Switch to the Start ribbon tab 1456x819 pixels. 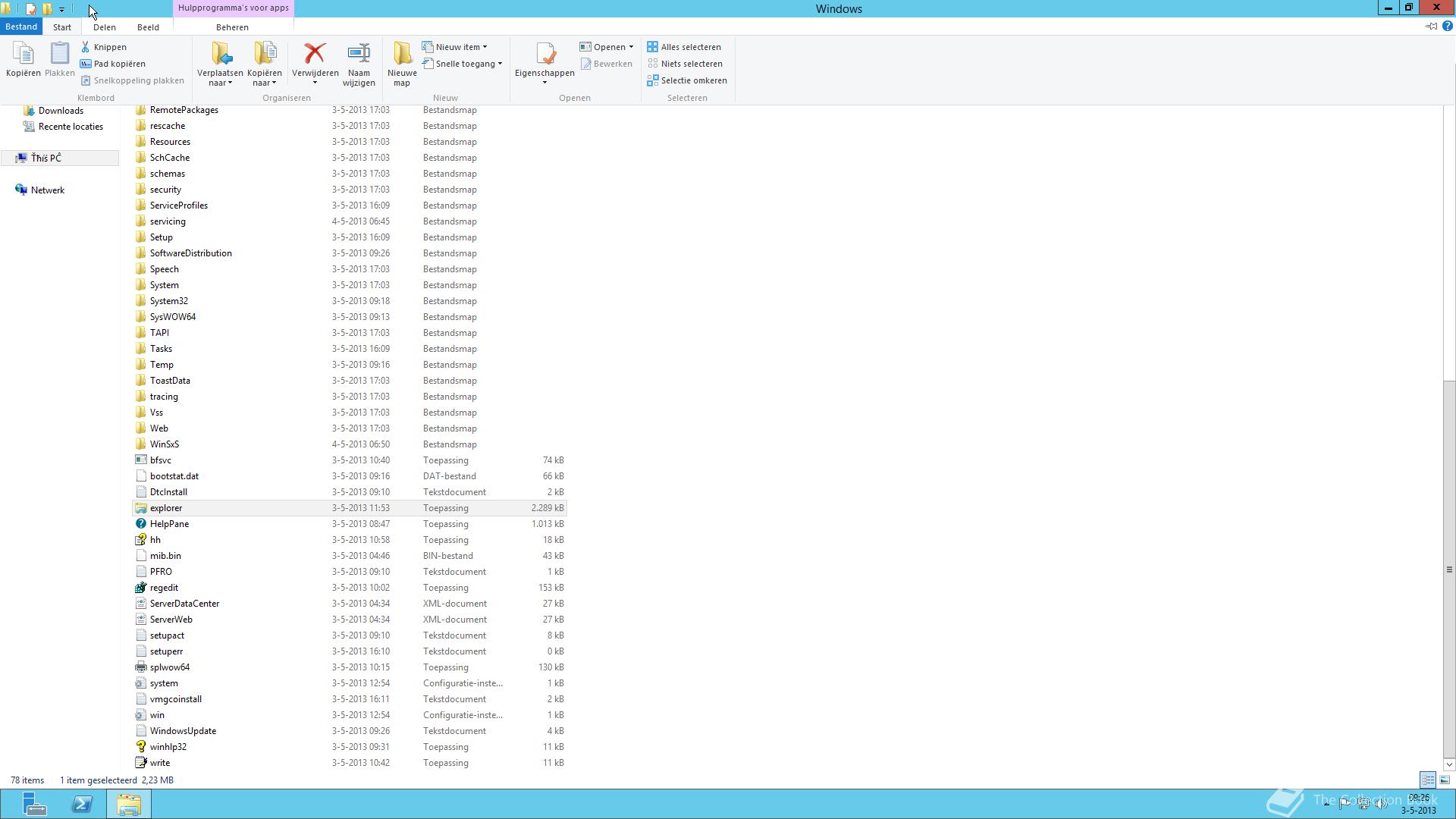pyautogui.click(x=62, y=27)
